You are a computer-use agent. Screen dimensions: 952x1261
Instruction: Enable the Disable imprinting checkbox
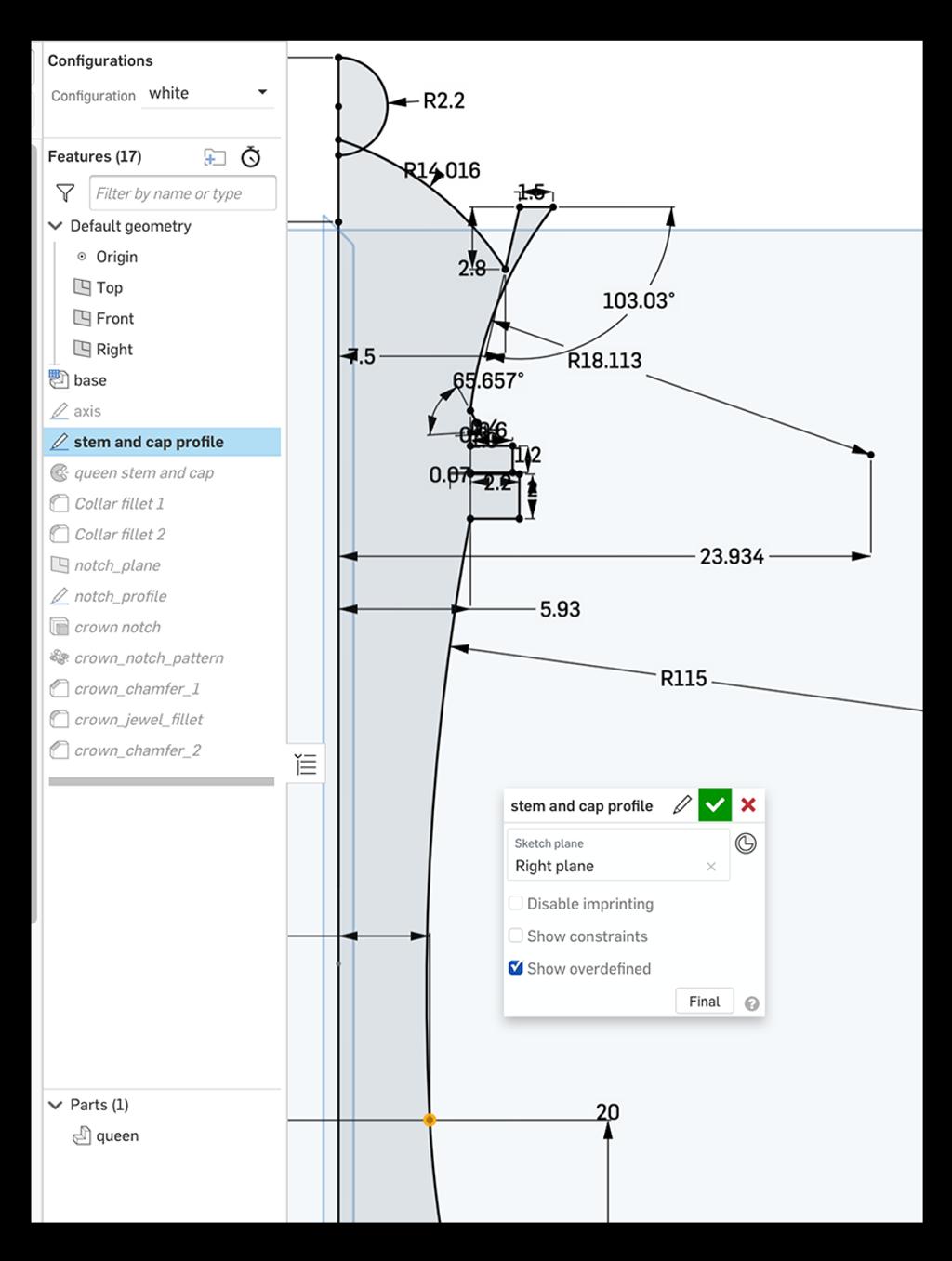(516, 903)
